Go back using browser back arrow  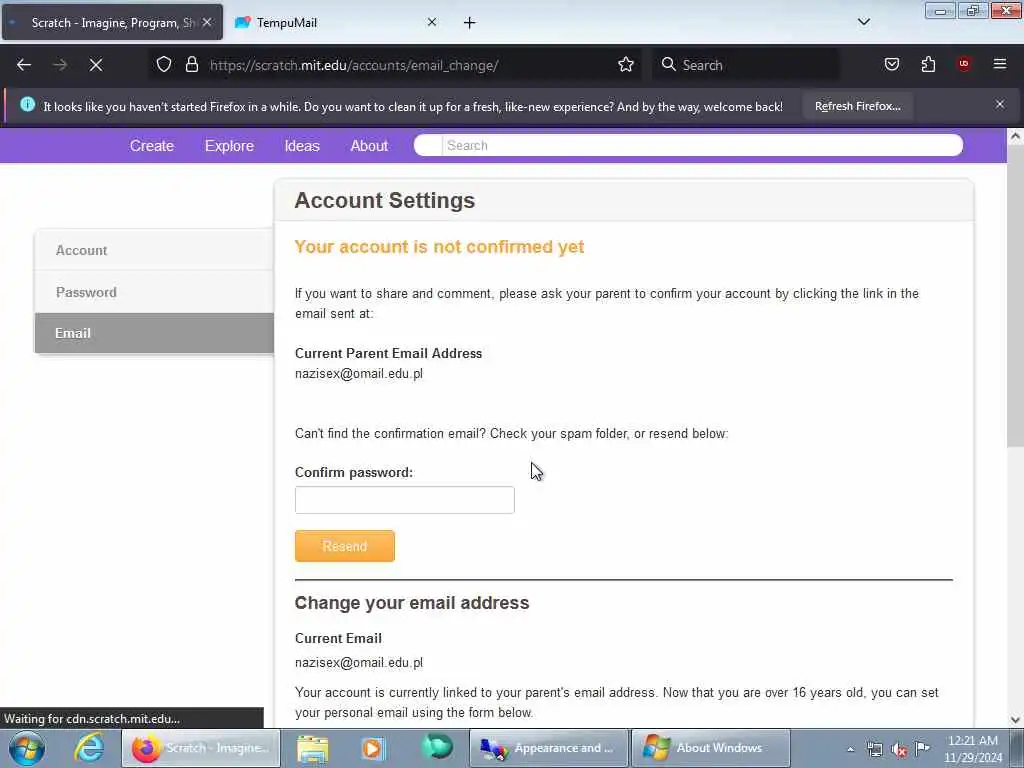click(24, 65)
